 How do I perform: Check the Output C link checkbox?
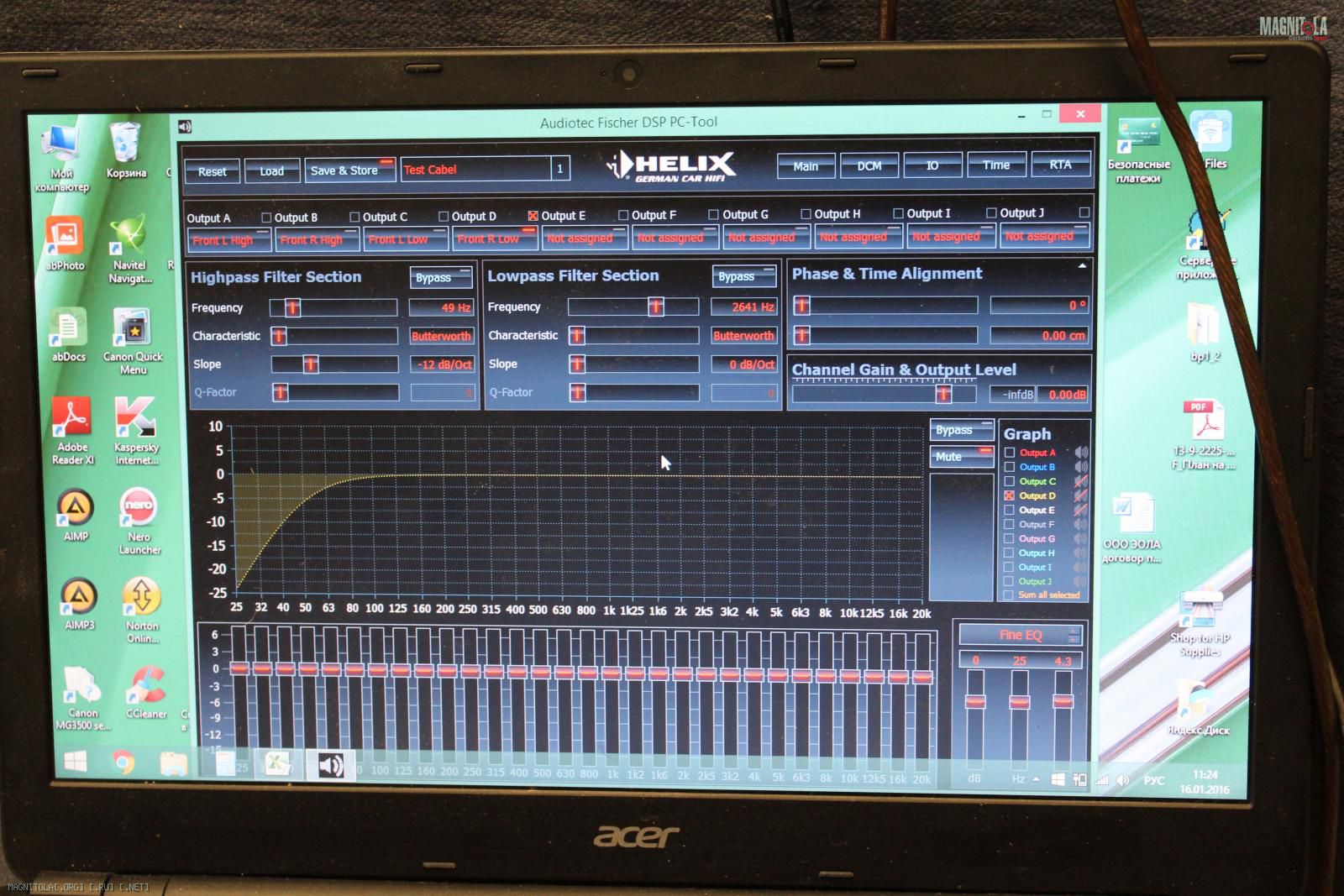pos(354,217)
